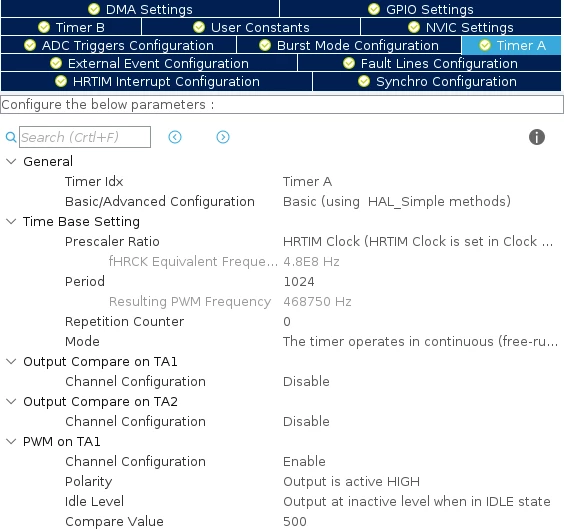Open the parameter info icon
The image size is (564, 531).
[537, 137]
